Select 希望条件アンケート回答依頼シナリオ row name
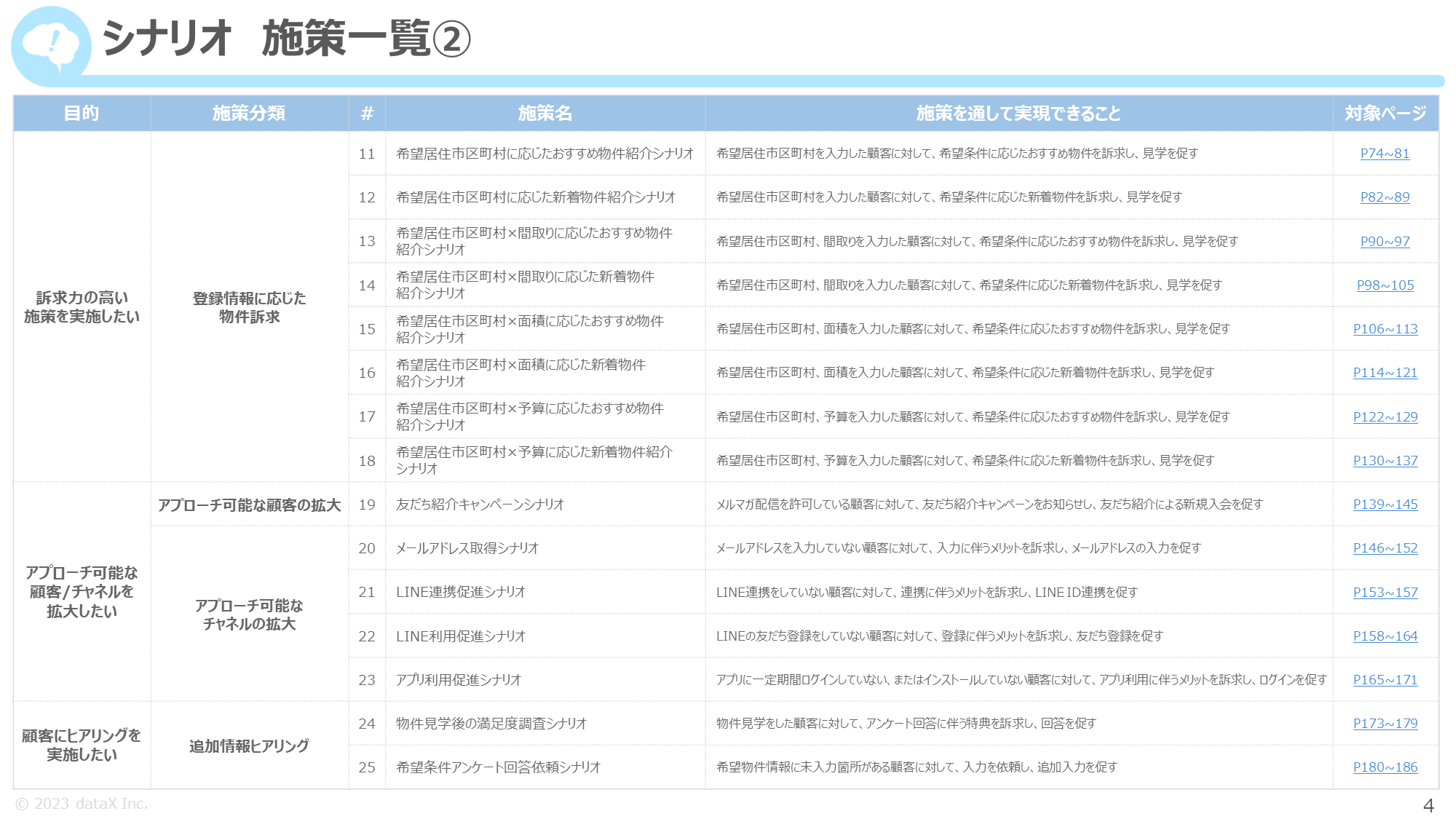Image resolution: width=1456 pixels, height=819 pixels. coord(498,767)
